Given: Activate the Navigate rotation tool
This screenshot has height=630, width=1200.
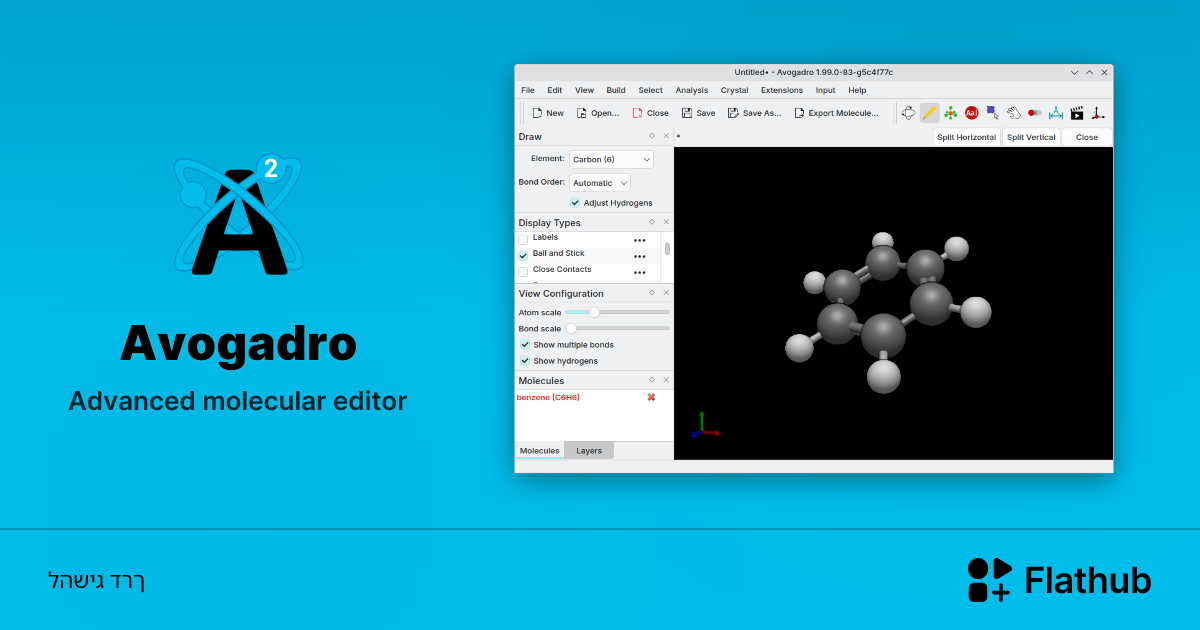Looking at the screenshot, I should coord(908,112).
